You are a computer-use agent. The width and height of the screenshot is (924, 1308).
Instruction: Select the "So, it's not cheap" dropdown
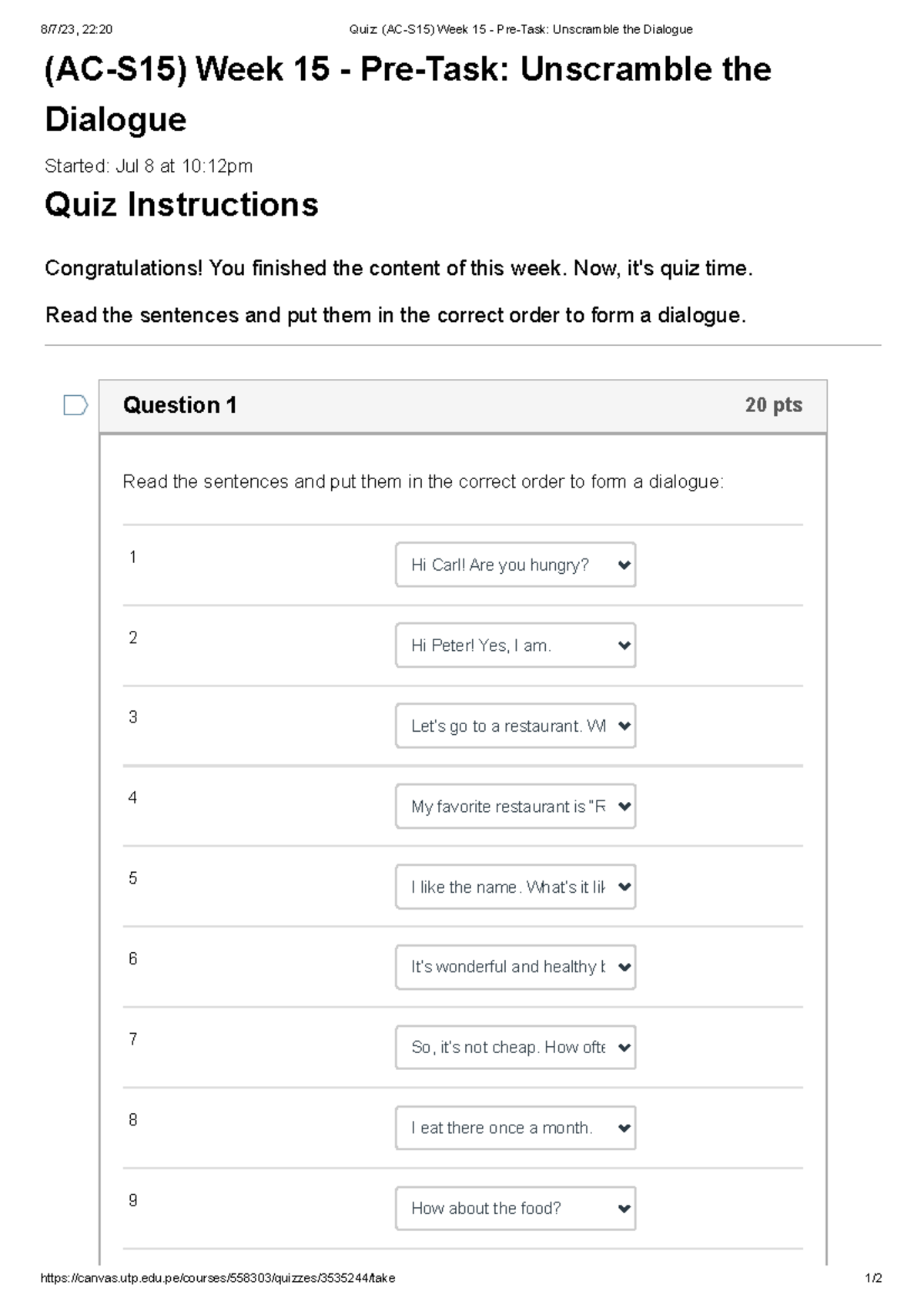pyautogui.click(x=514, y=1048)
